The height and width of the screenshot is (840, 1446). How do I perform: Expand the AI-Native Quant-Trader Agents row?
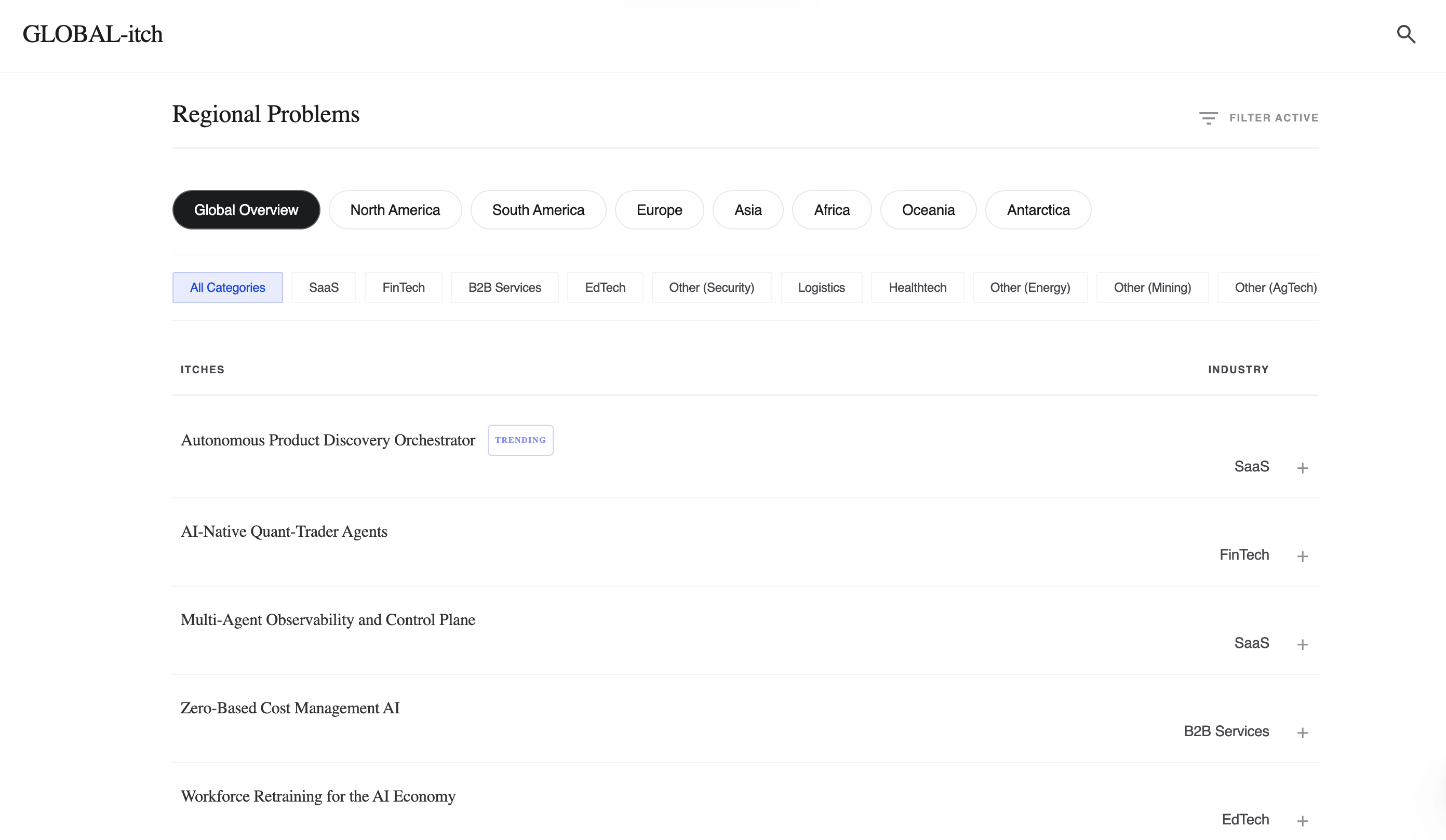pyautogui.click(x=1302, y=556)
